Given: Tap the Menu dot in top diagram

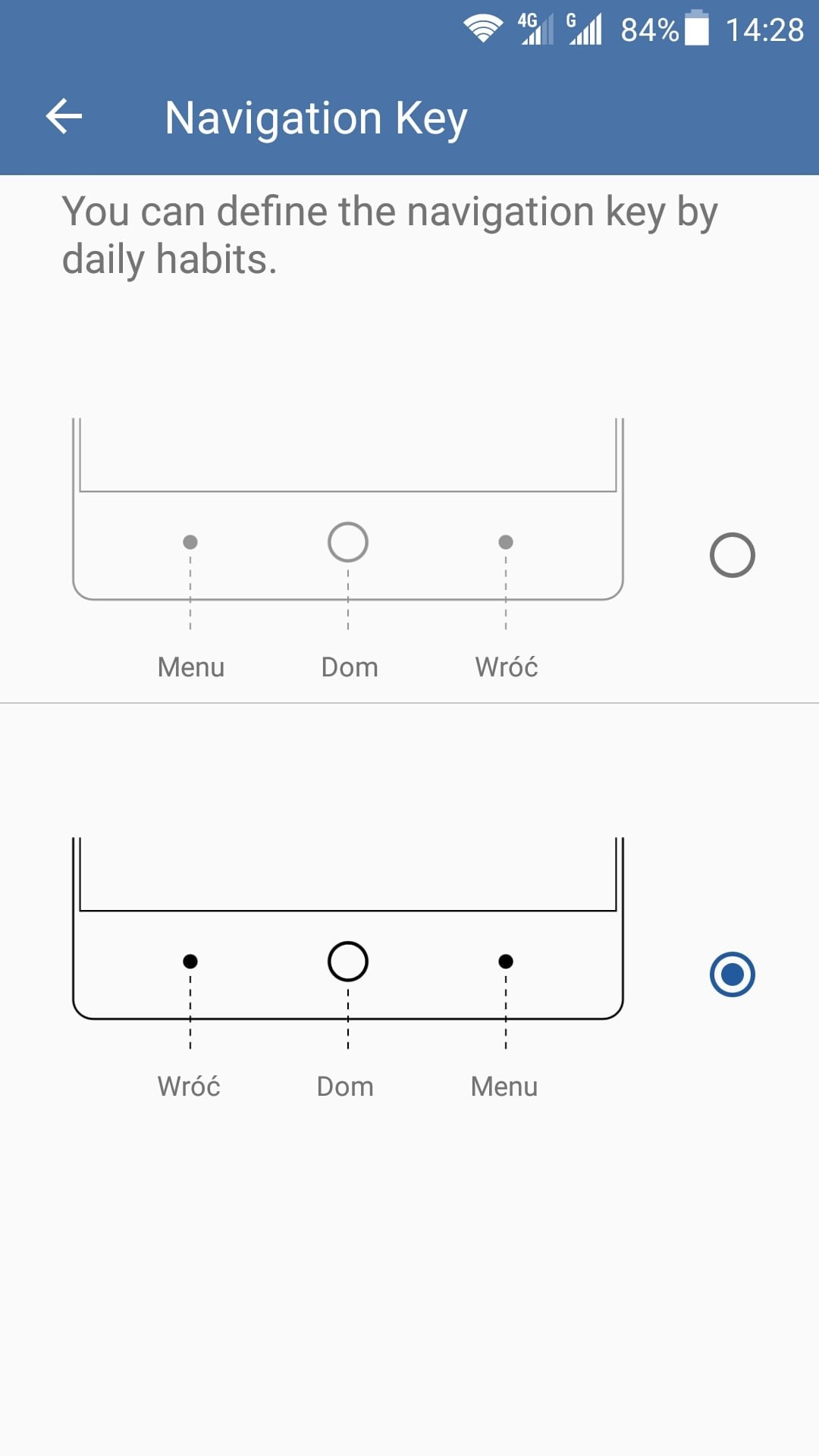Looking at the screenshot, I should pyautogui.click(x=190, y=542).
